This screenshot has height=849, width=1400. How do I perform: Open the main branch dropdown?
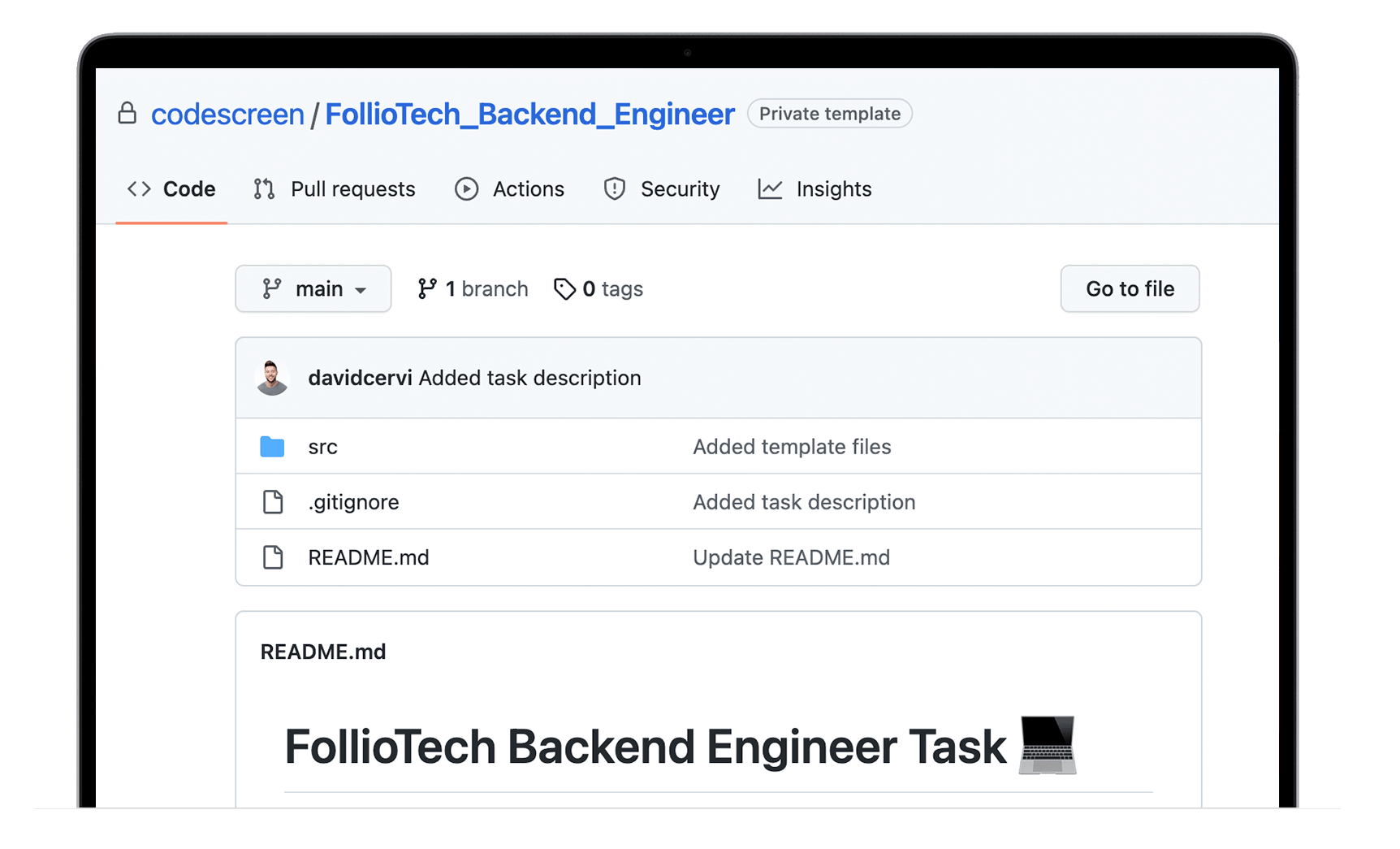pyautogui.click(x=313, y=289)
